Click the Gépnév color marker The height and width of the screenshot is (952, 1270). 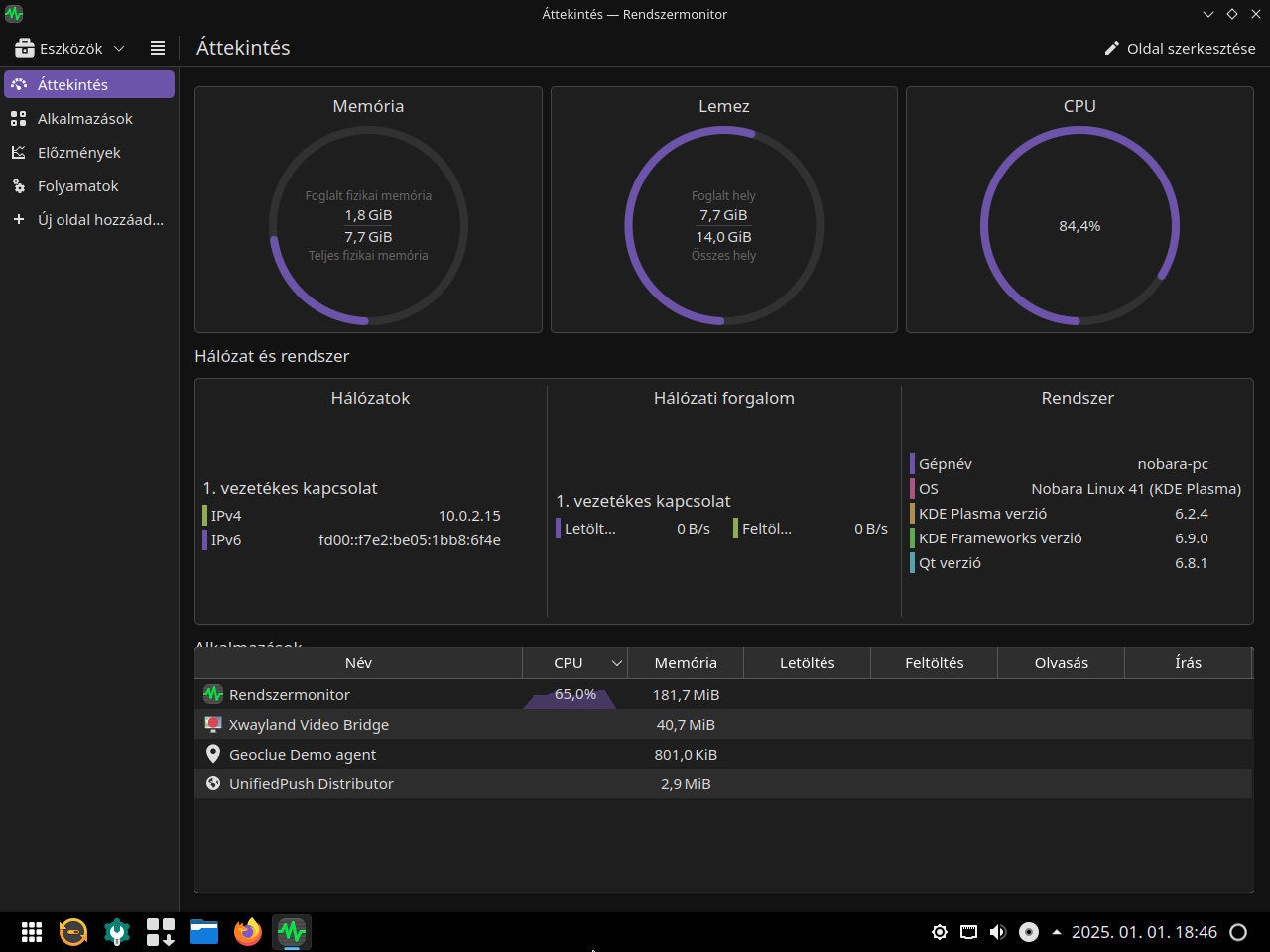coord(912,464)
